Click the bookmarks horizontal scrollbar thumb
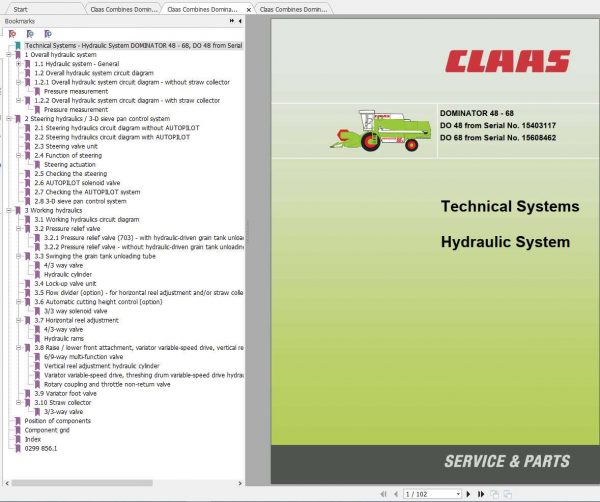600x502 pixels. (x=82, y=483)
